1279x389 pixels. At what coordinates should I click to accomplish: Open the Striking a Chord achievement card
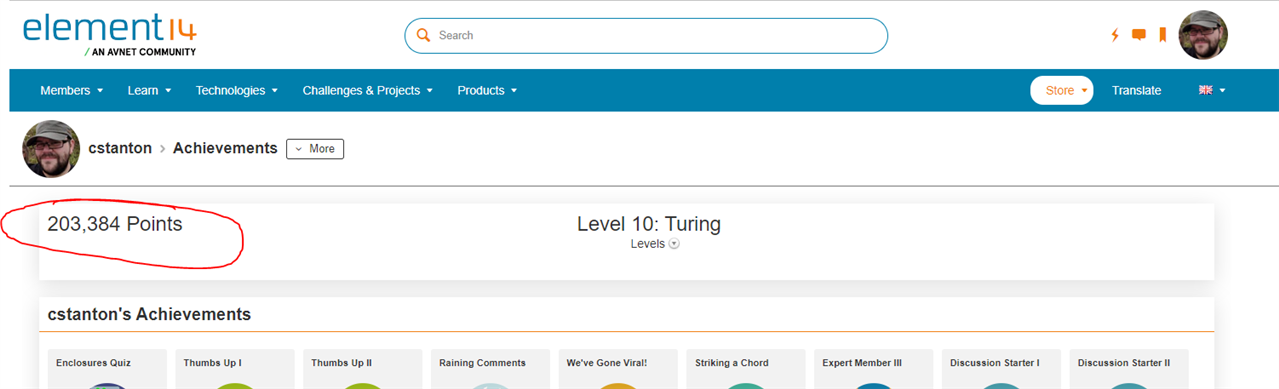(x=746, y=369)
